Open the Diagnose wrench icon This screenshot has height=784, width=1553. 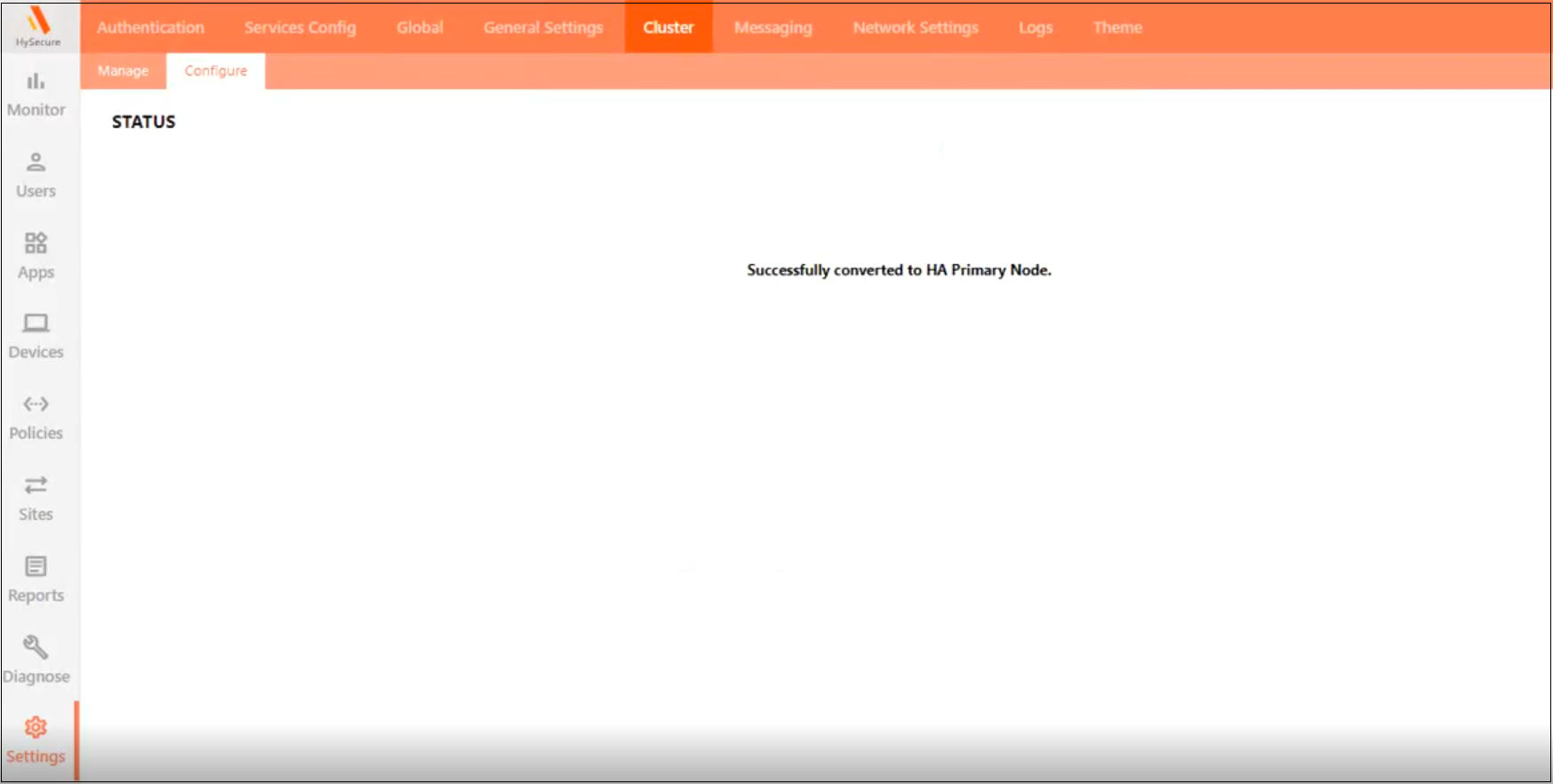point(36,647)
